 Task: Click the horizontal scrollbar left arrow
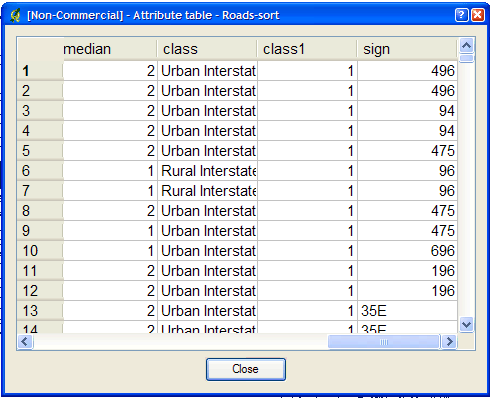(x=25, y=342)
